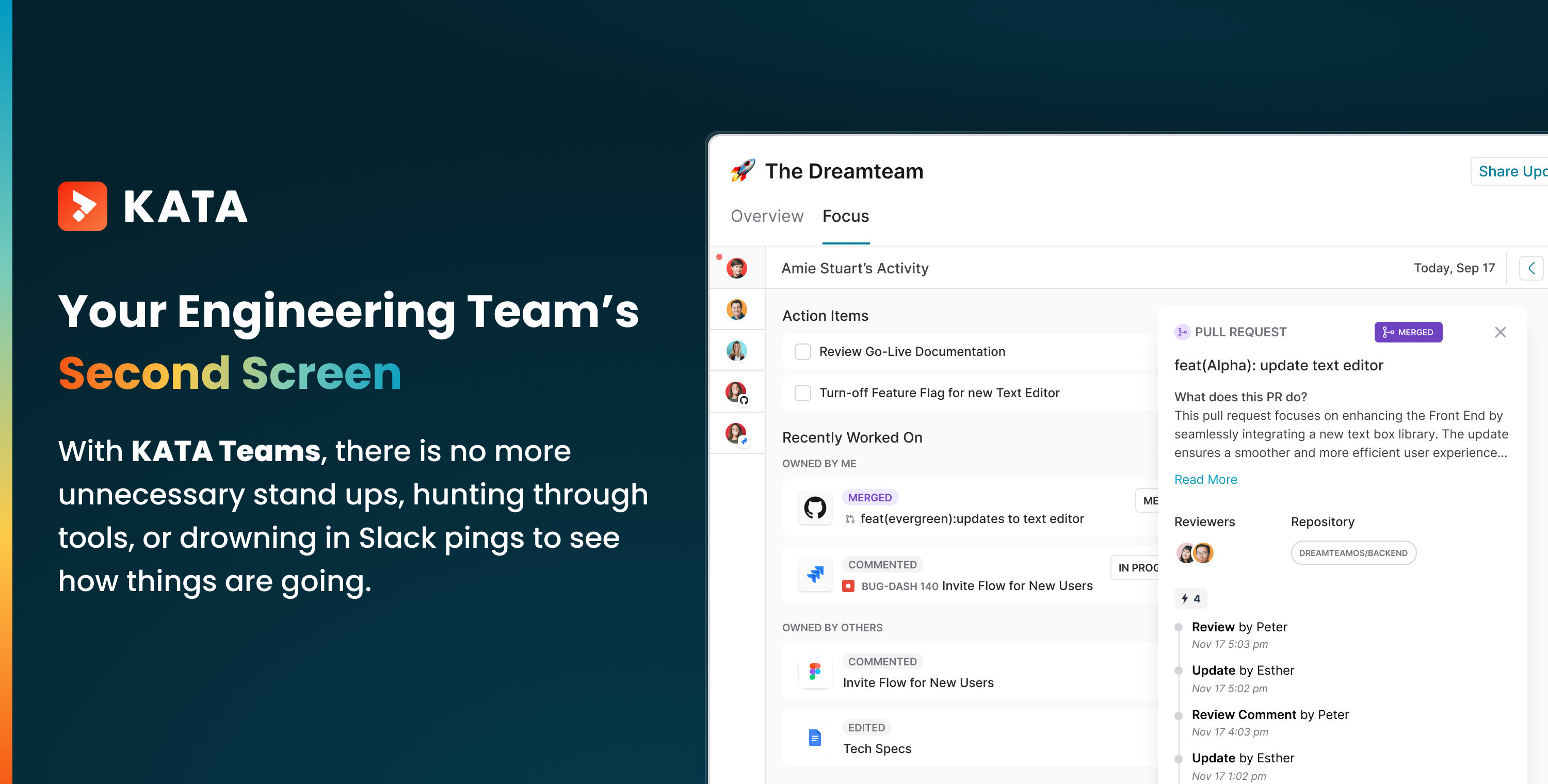This screenshot has width=1548, height=784.
Task: Select second team member avatar in sidebar
Action: coord(737,309)
